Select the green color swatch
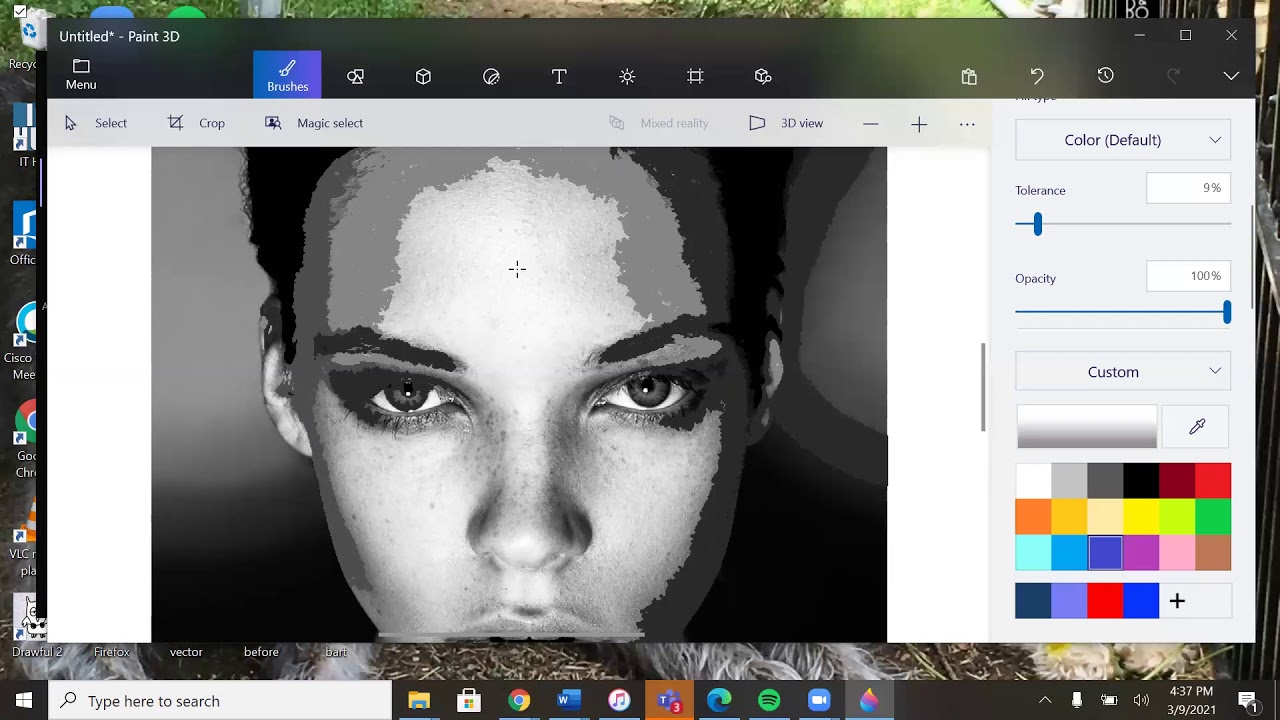 tap(1213, 517)
